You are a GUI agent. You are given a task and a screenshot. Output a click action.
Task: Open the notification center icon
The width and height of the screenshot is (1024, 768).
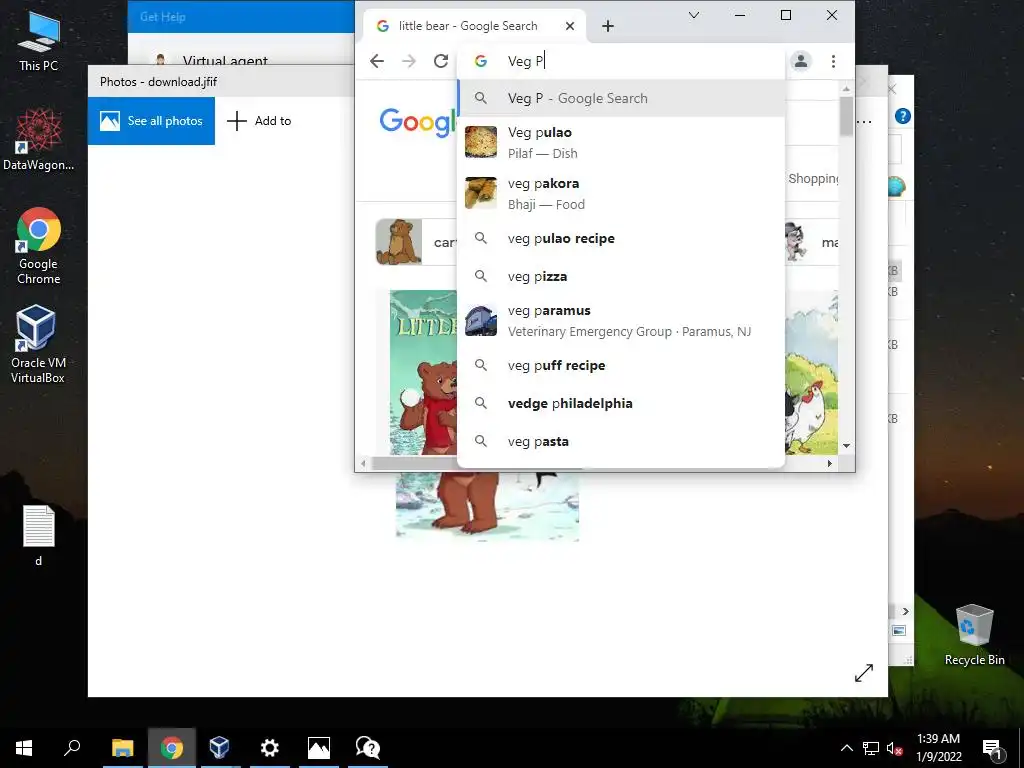(x=992, y=748)
